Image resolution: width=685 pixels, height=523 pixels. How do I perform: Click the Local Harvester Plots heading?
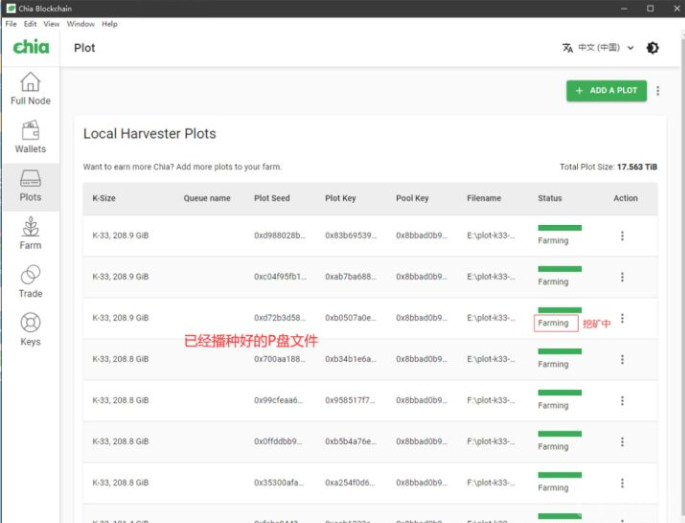(149, 133)
